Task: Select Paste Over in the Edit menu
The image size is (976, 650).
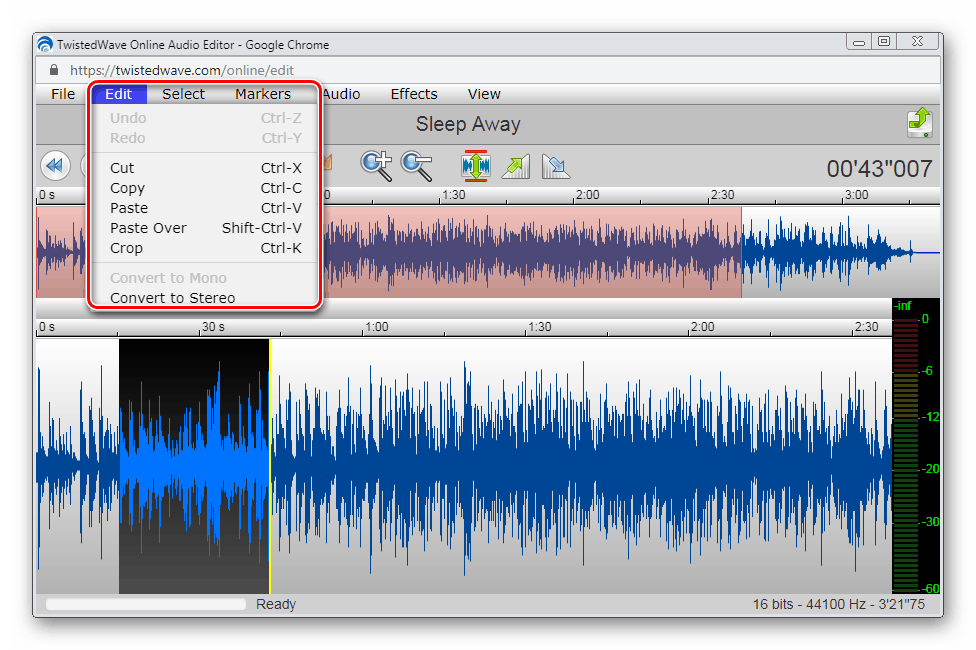Action: pyautogui.click(x=148, y=228)
